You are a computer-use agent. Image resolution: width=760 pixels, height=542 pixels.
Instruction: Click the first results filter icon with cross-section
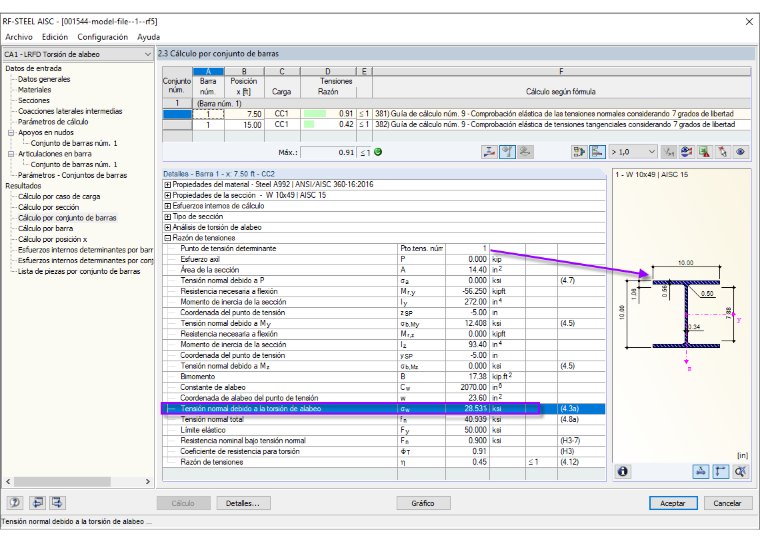pyautogui.click(x=489, y=152)
